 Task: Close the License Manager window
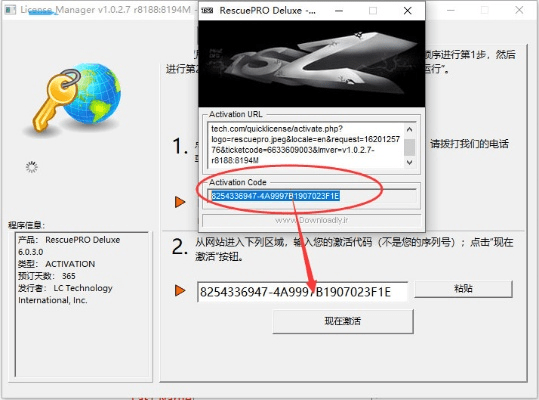[x=519, y=10]
